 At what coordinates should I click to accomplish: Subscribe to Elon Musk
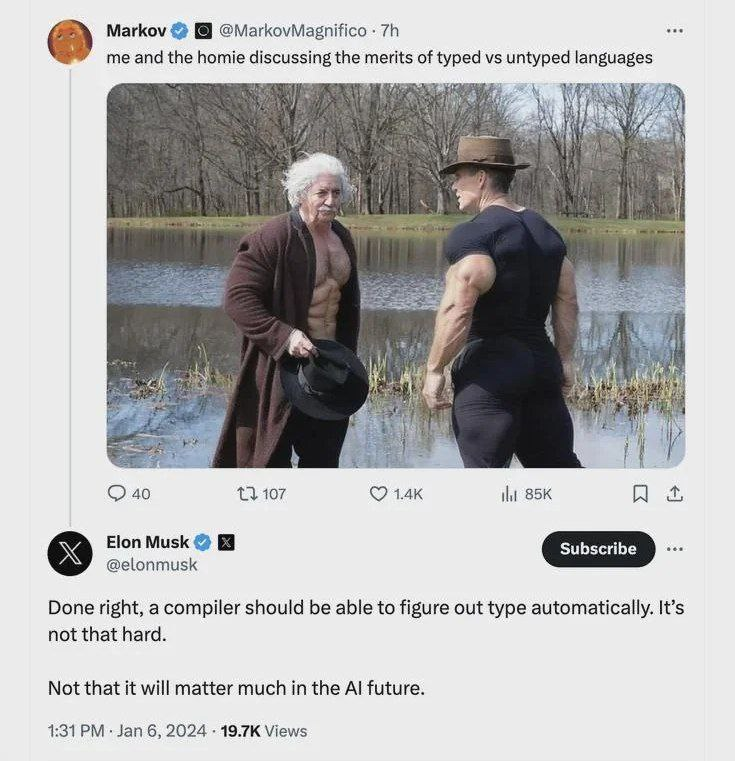[598, 549]
